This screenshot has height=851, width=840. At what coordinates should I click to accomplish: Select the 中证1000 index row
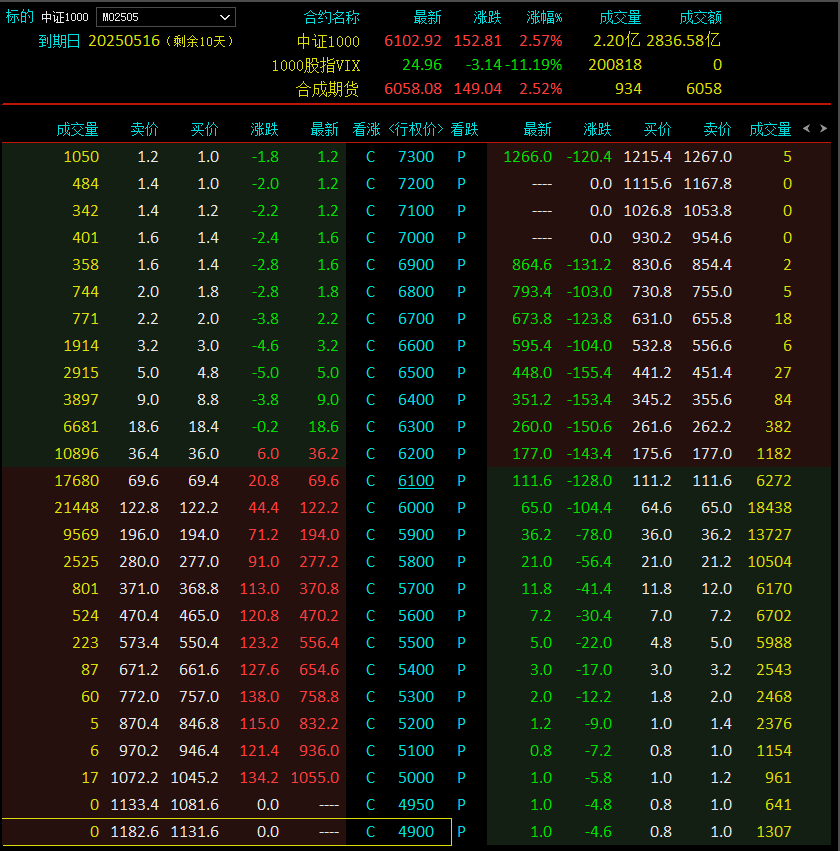328,41
